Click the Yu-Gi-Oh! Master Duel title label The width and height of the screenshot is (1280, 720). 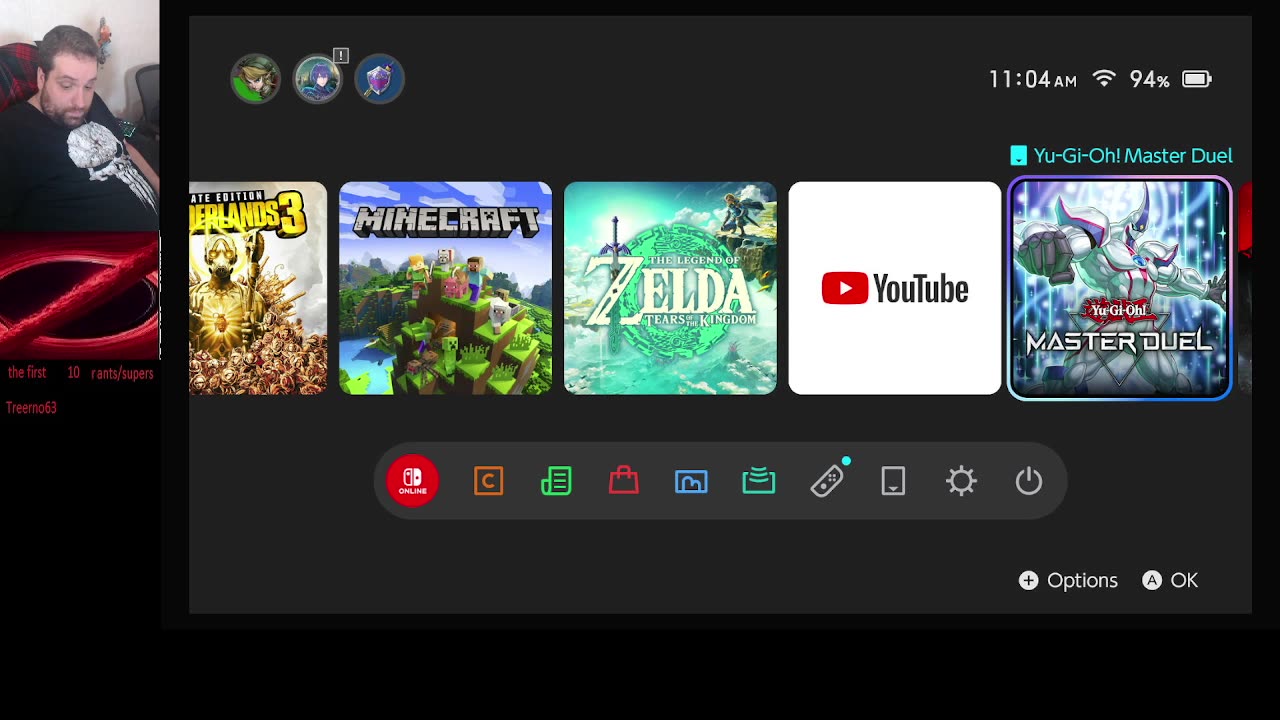(x=1133, y=156)
